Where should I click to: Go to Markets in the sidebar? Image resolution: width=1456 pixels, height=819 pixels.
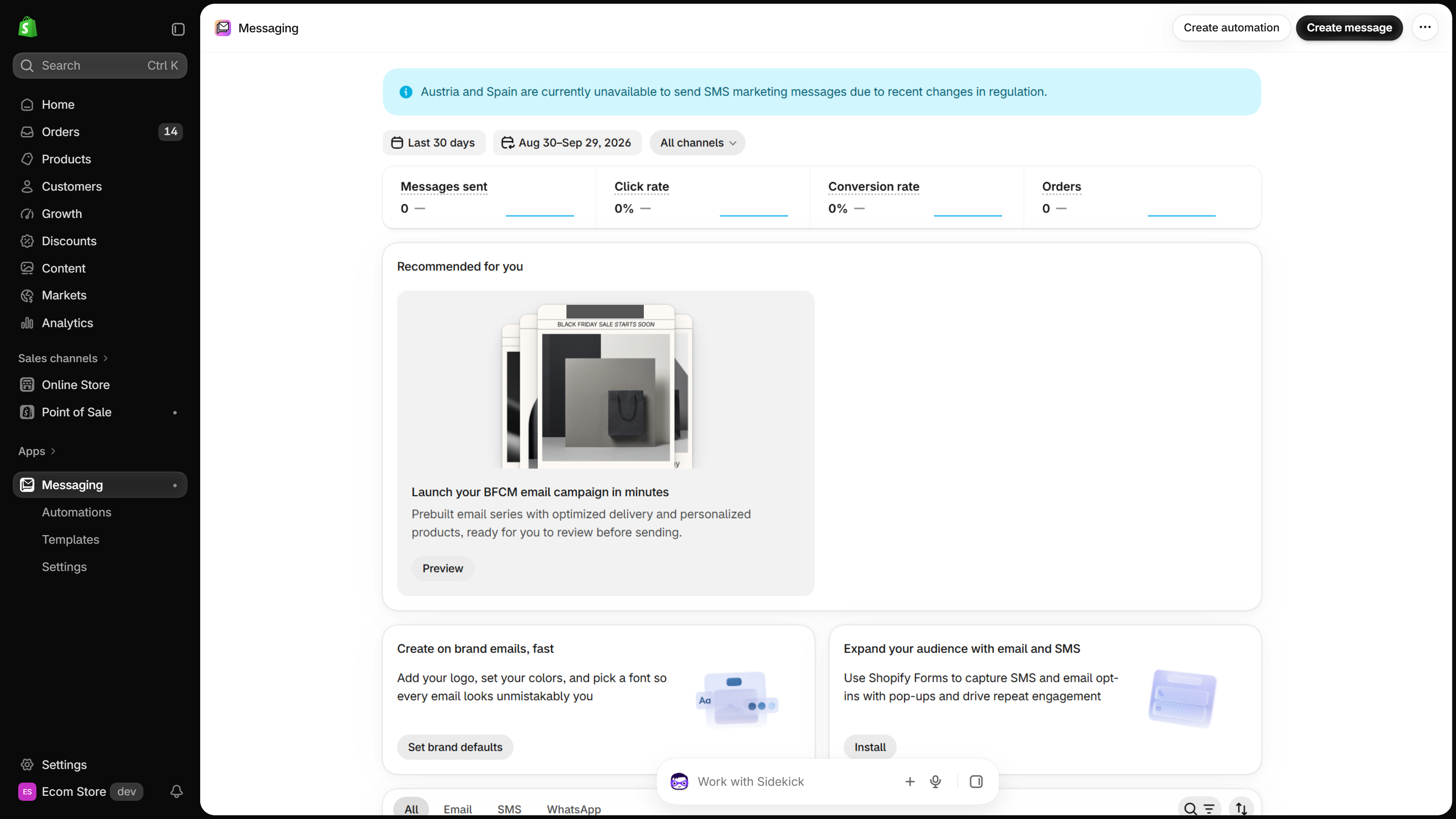(100, 295)
